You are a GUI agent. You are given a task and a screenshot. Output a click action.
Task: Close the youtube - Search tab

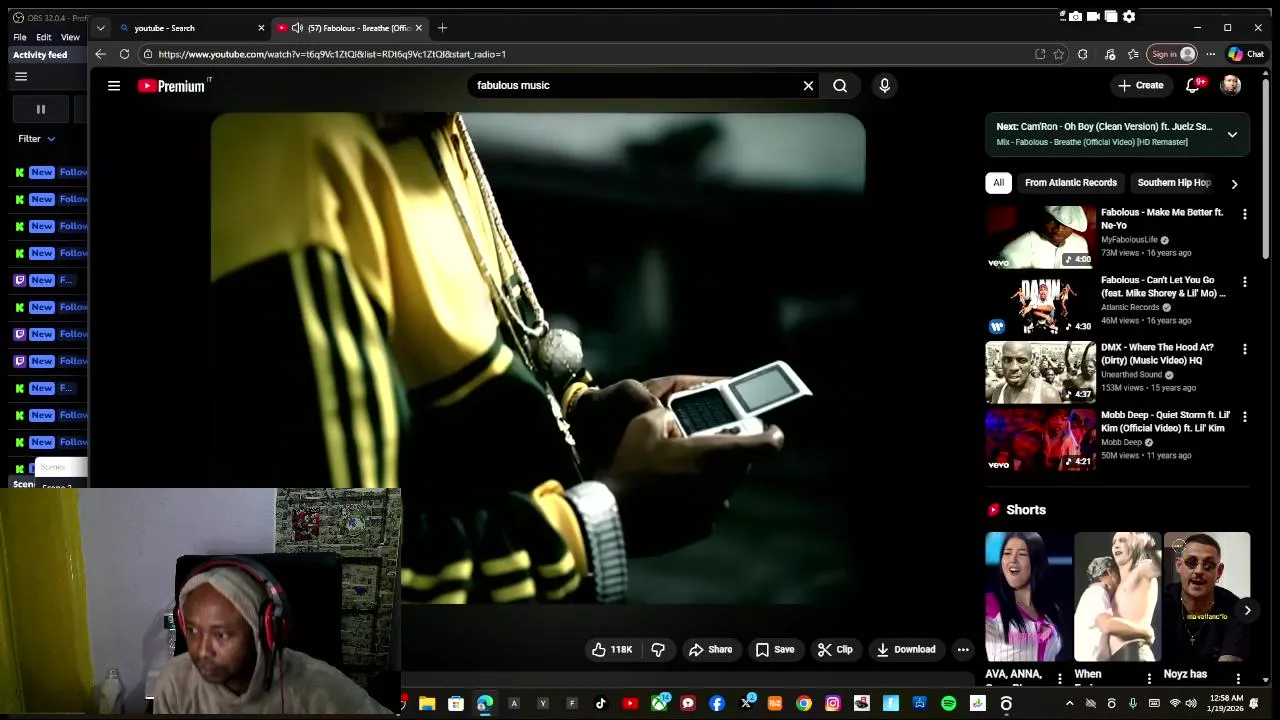[261, 28]
